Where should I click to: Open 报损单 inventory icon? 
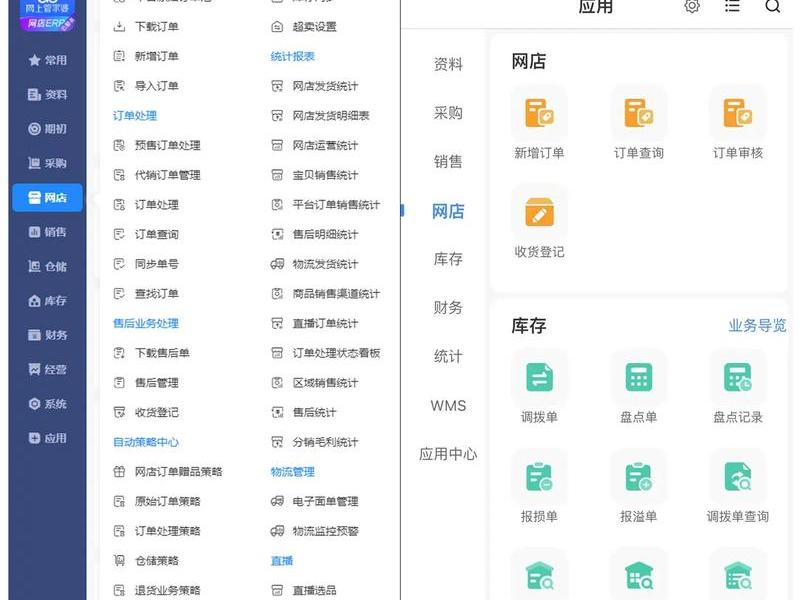[539, 477]
